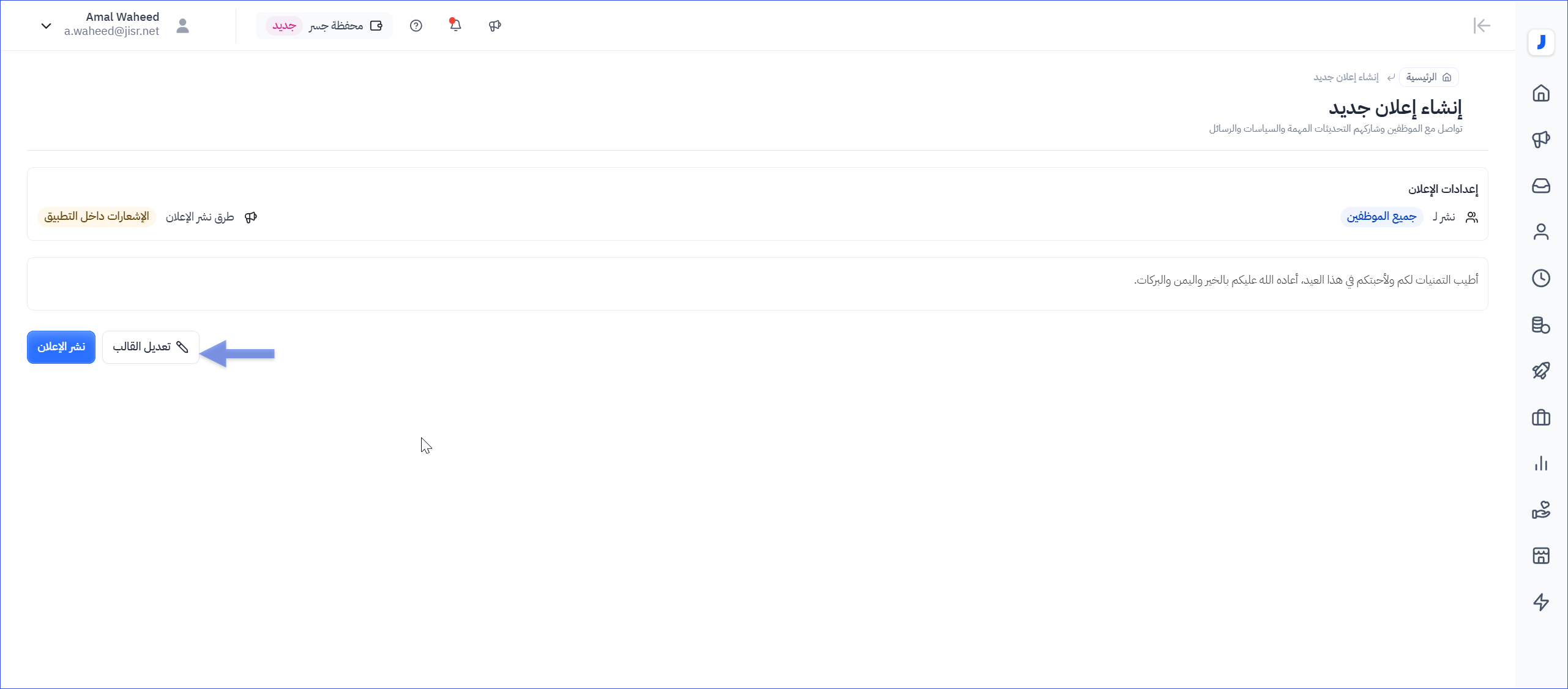Open the Home icon in sidebar
Screen dimensions: 1568x689
click(1540, 93)
